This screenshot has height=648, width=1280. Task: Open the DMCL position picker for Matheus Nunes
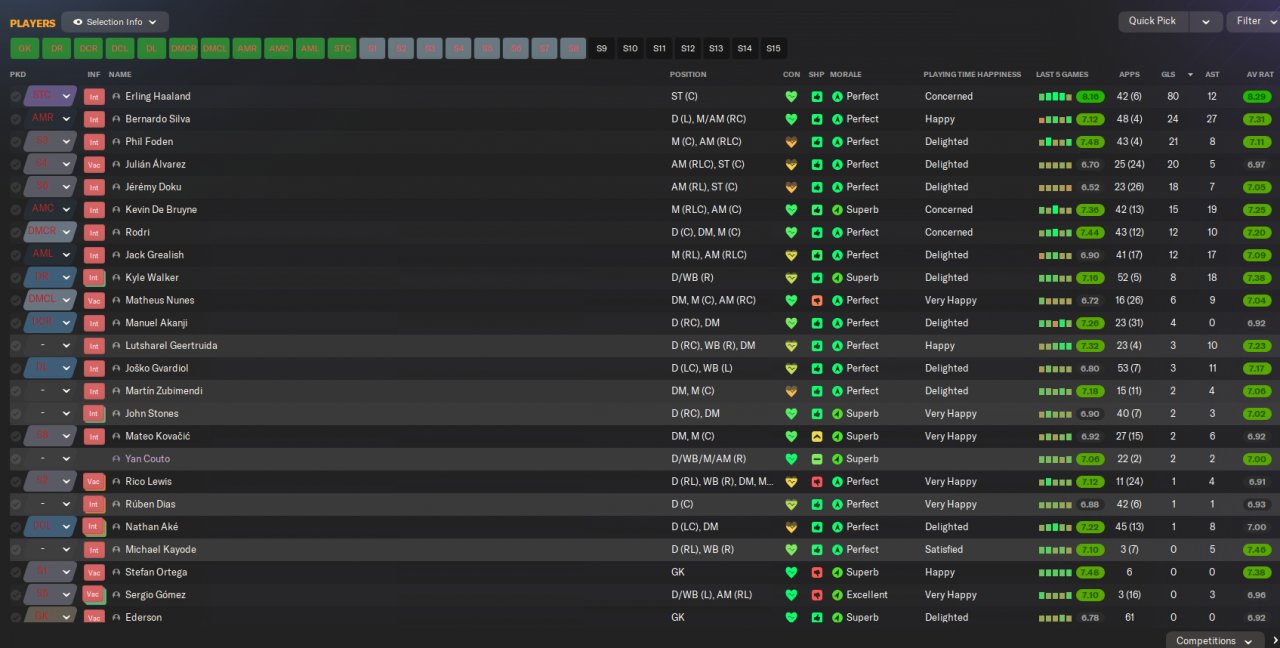(x=50, y=300)
